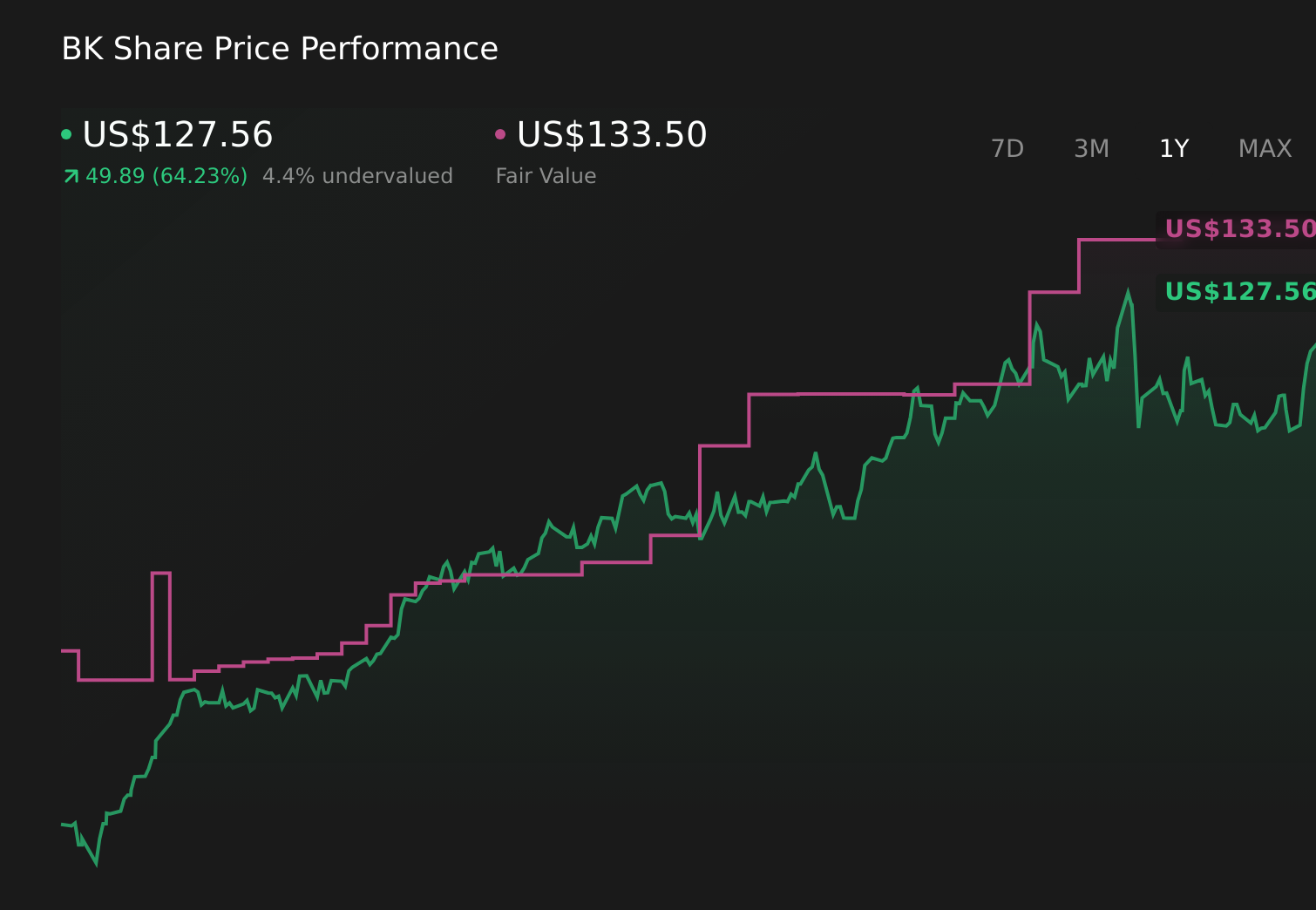The width and height of the screenshot is (1316, 910).
Task: Click the pink US$133.50 chart label
Action: click(1238, 229)
